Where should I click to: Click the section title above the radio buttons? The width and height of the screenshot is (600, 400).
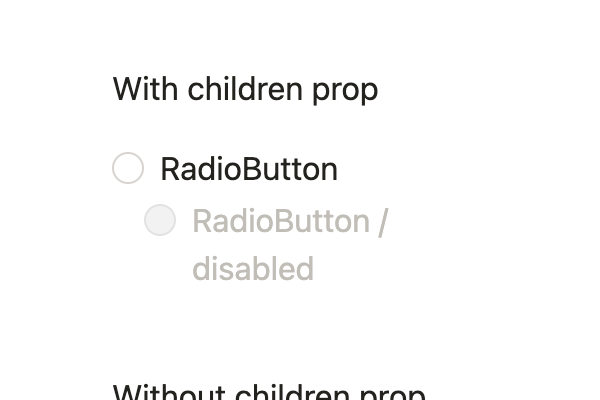[x=245, y=89]
